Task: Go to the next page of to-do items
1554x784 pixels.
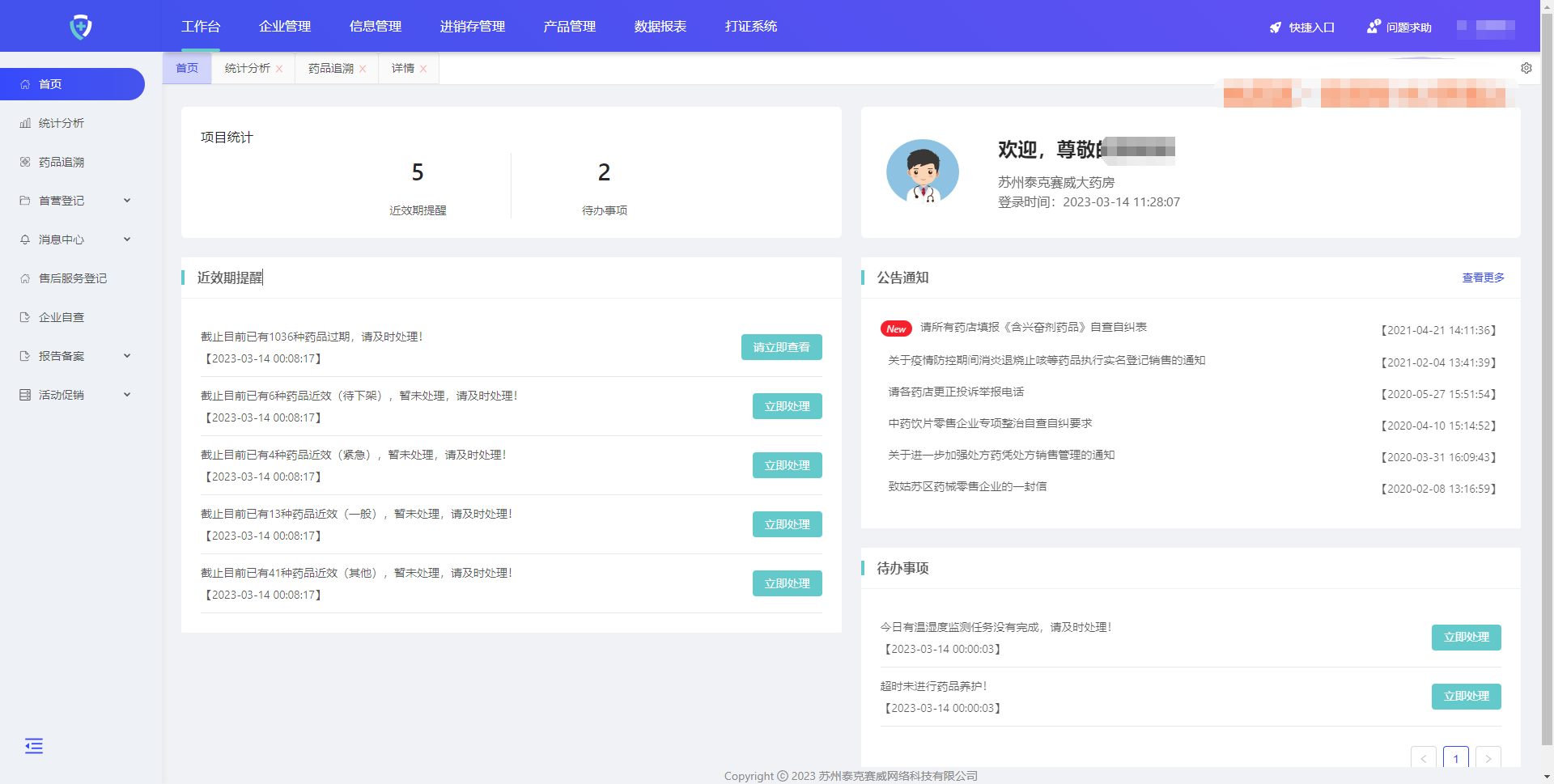Action: click(1488, 758)
